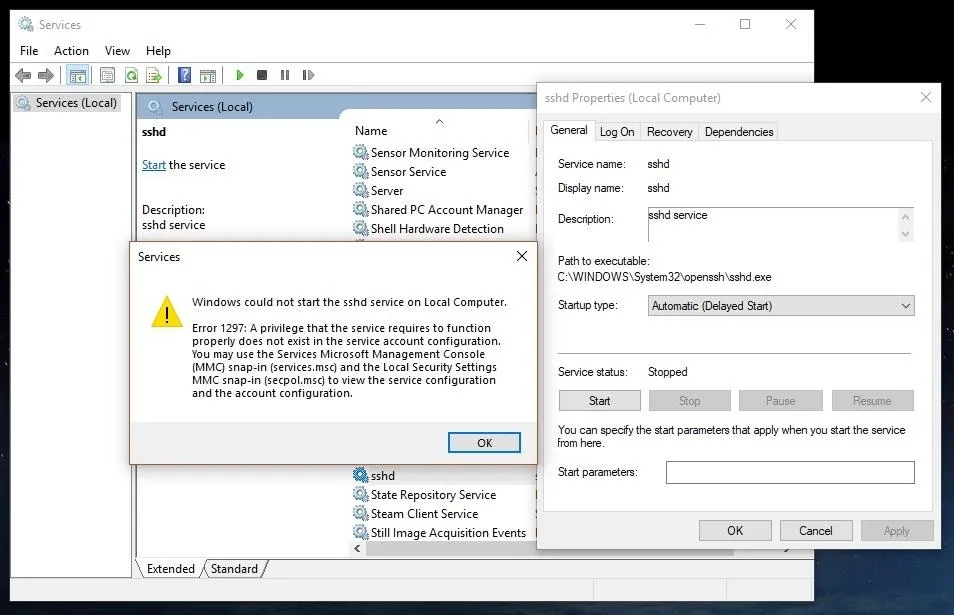Click Description box scroll down arrow
The height and width of the screenshot is (615, 954).
(x=905, y=234)
